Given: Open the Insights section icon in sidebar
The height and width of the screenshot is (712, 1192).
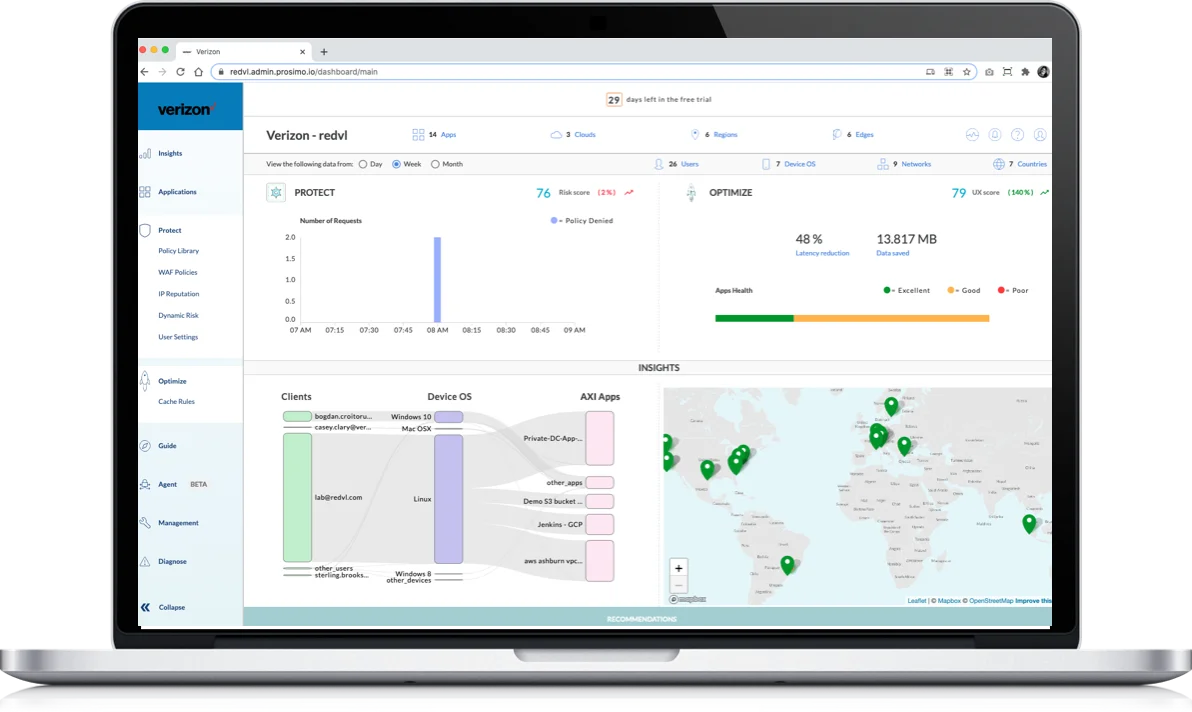Looking at the screenshot, I should pos(145,154).
